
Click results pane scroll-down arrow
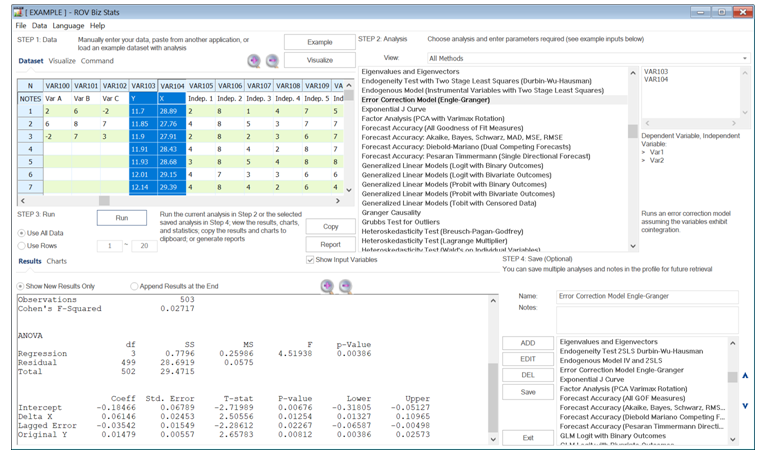coord(493,439)
